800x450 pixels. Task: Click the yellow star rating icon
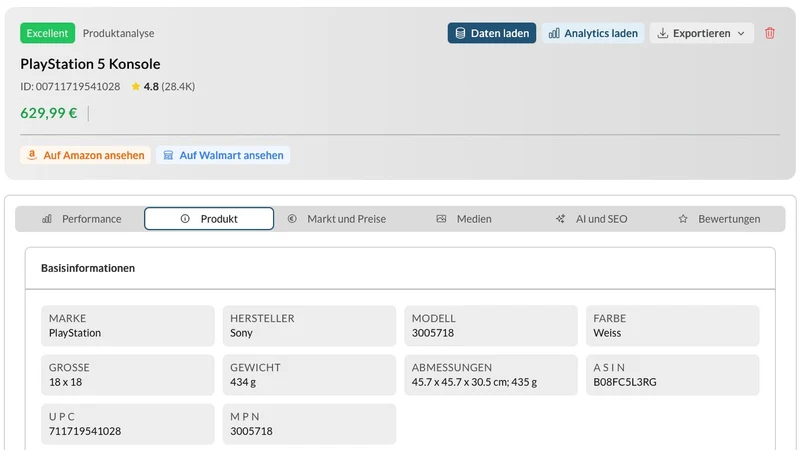click(136, 86)
